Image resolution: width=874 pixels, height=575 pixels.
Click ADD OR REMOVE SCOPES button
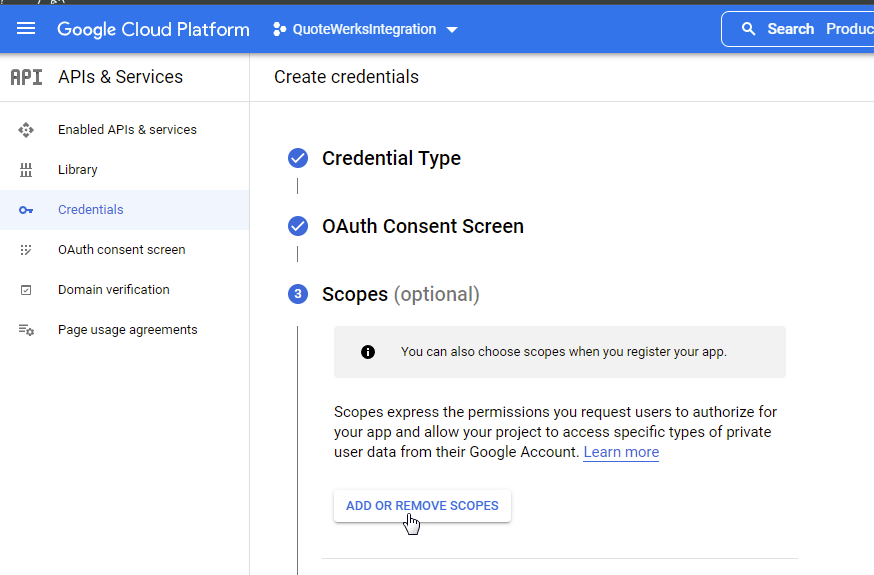click(x=422, y=506)
